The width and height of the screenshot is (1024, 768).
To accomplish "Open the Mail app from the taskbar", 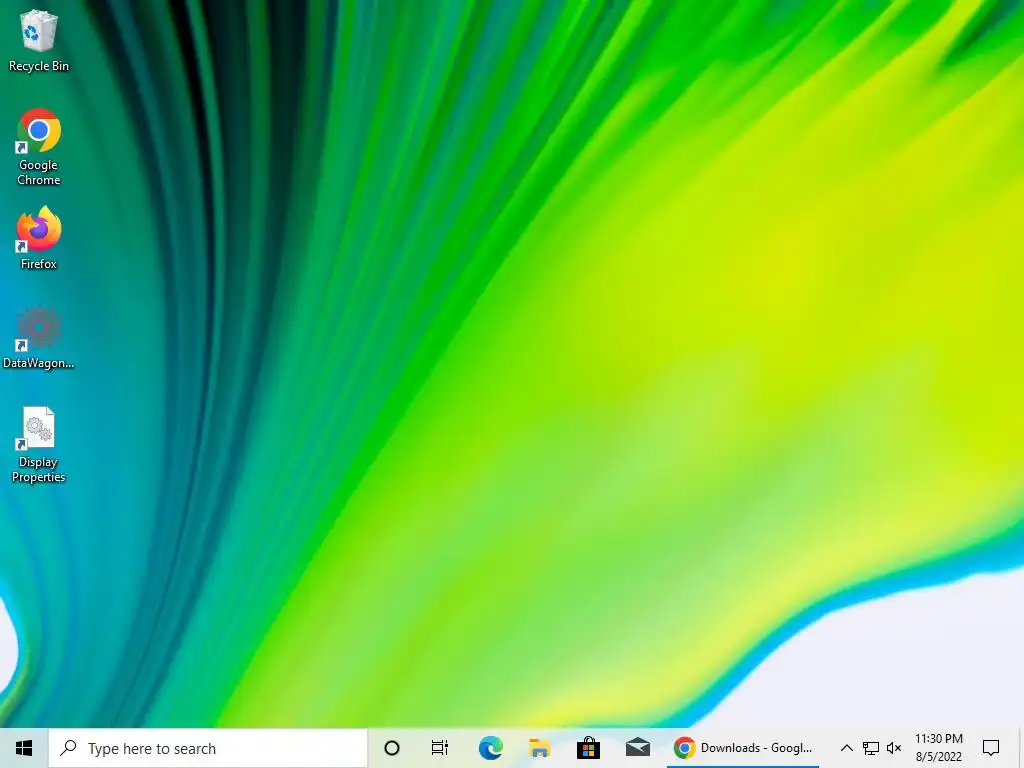I will coord(637,748).
